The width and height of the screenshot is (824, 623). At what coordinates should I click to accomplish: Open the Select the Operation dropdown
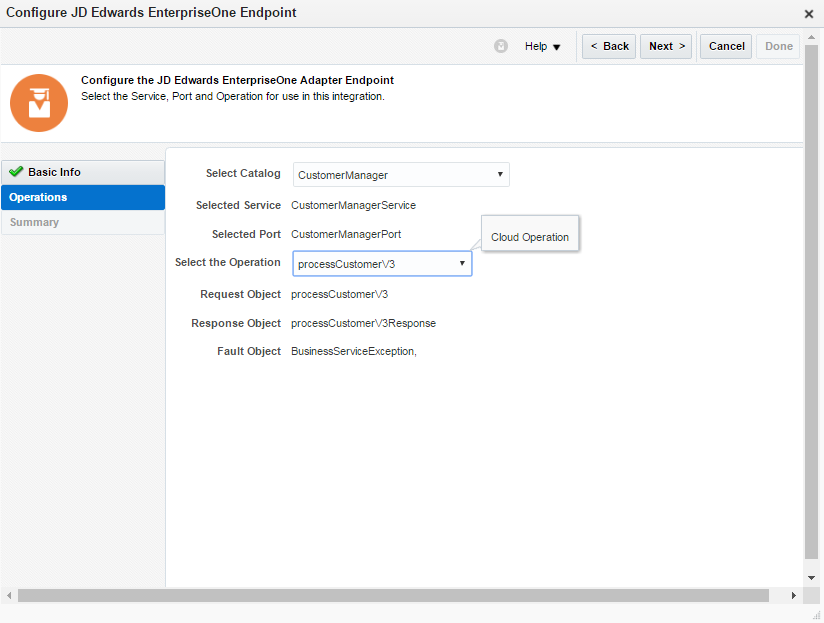(382, 264)
